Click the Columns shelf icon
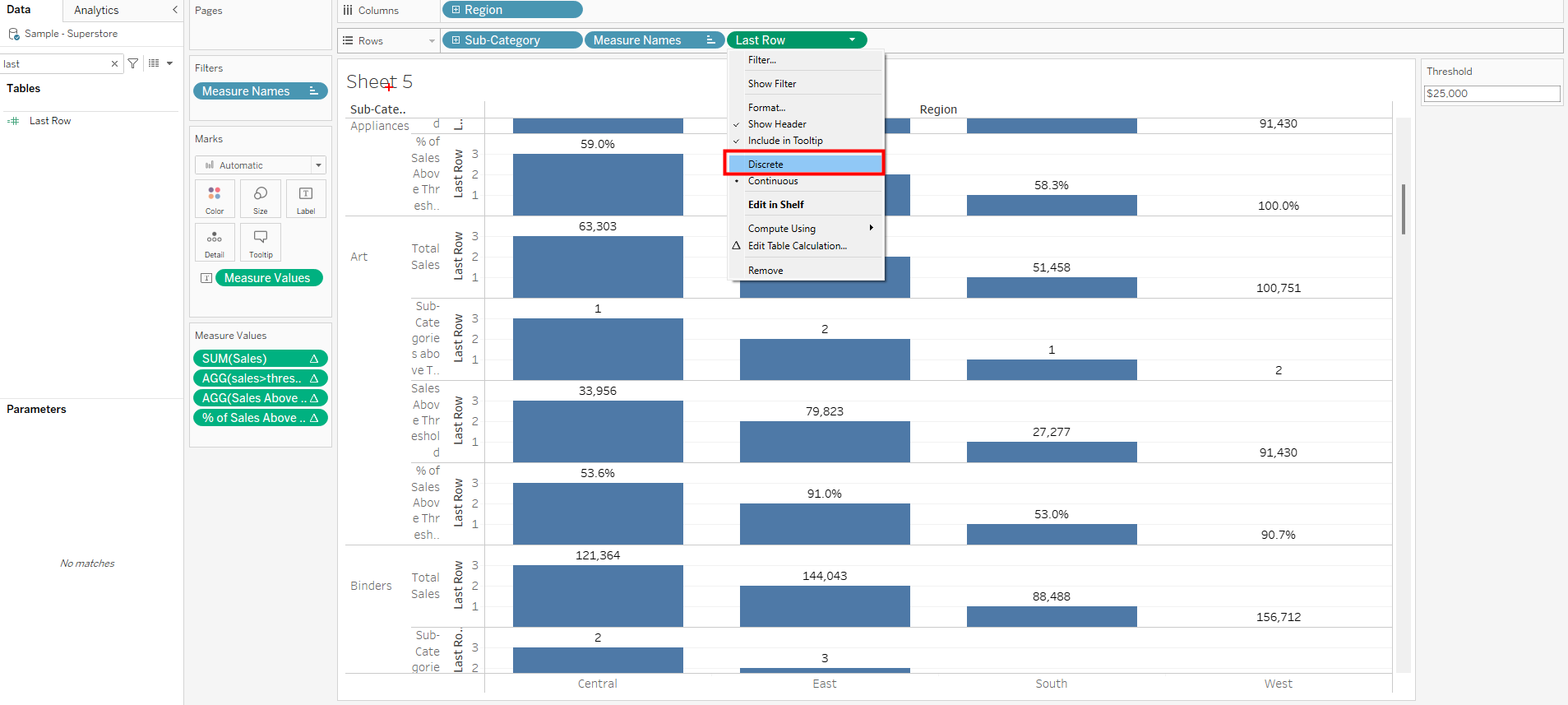Image resolution: width=1568 pixels, height=705 pixels. (348, 10)
